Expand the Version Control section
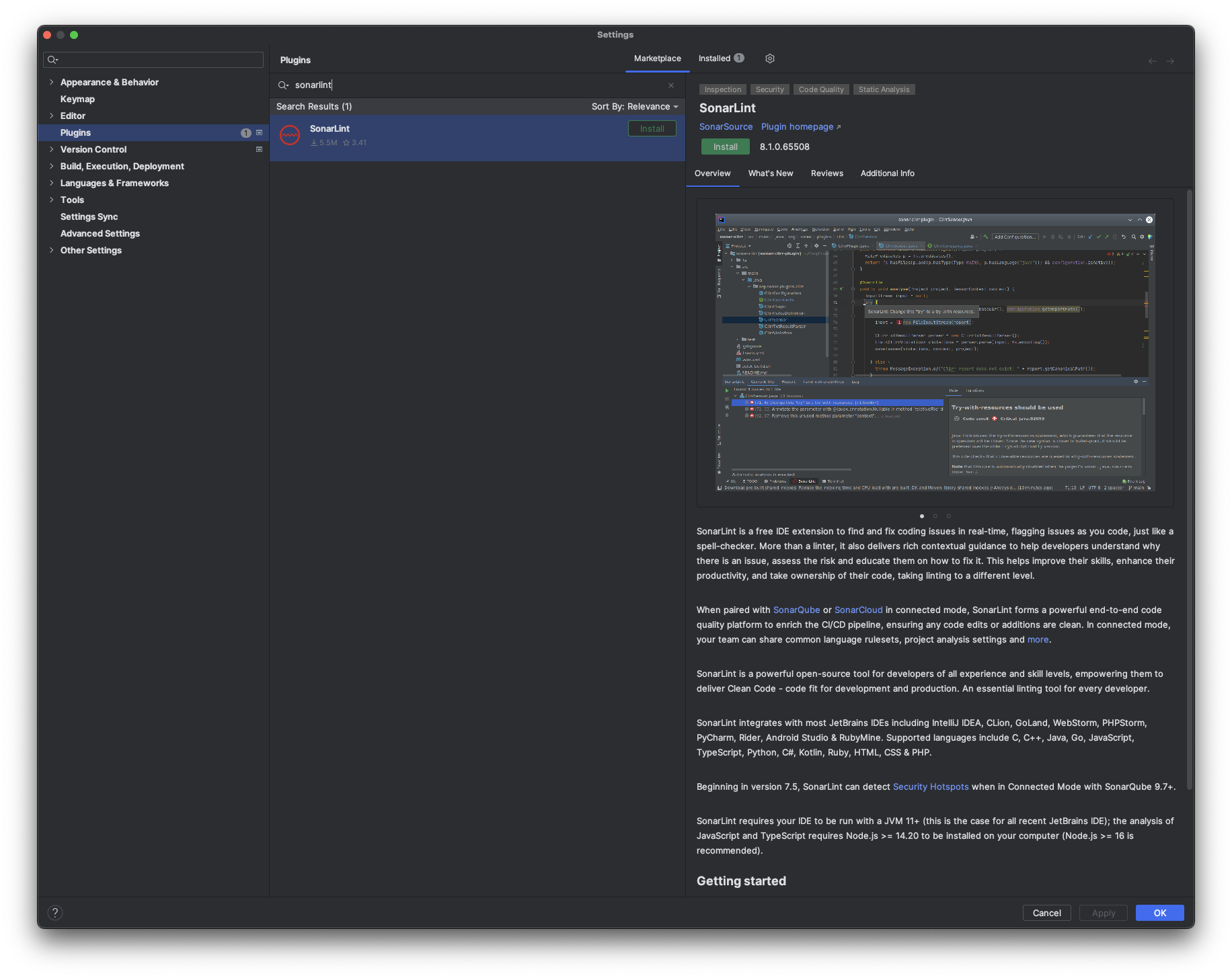The height and width of the screenshot is (978, 1232). coord(51,149)
